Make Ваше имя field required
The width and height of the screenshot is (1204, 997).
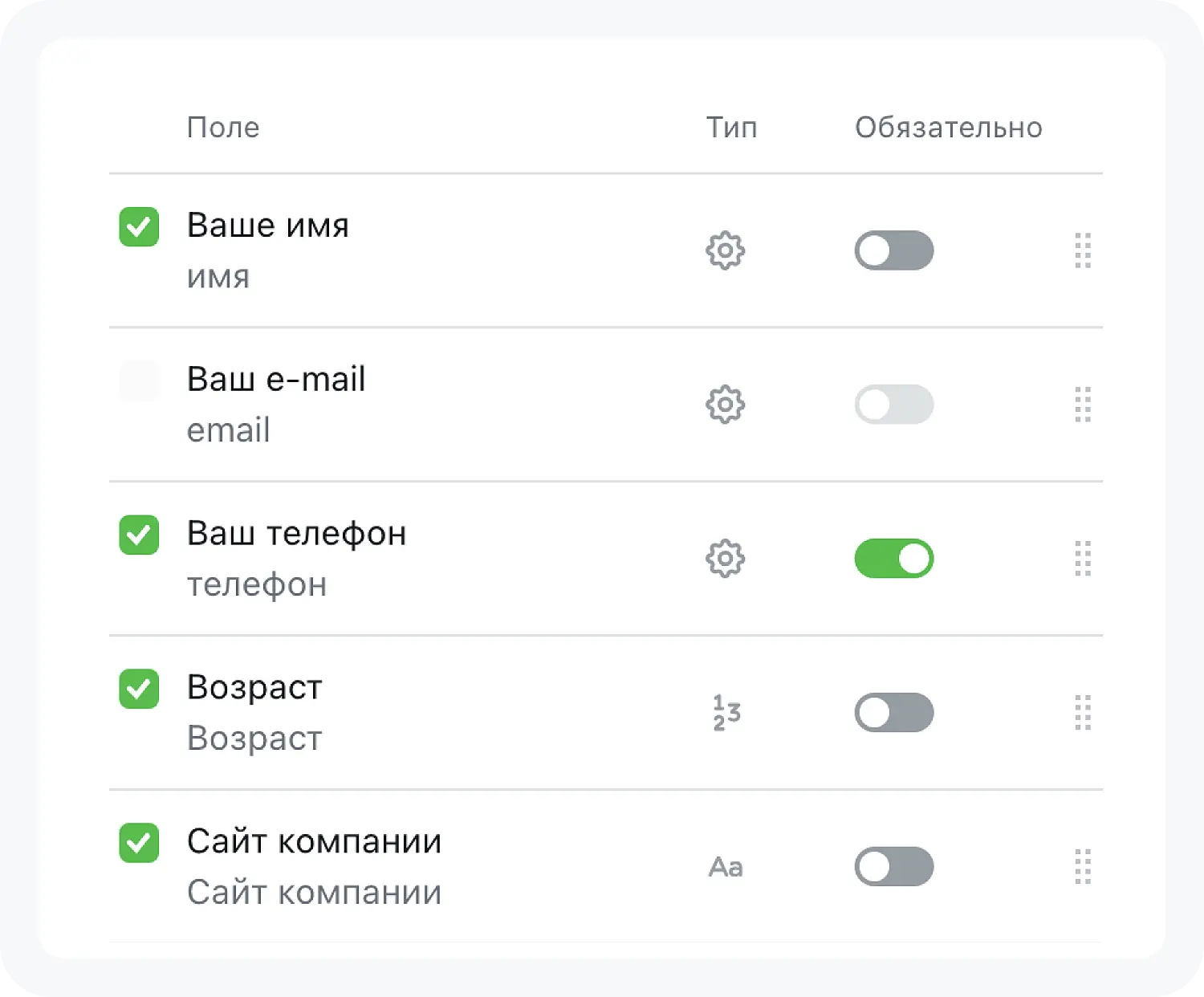(893, 250)
